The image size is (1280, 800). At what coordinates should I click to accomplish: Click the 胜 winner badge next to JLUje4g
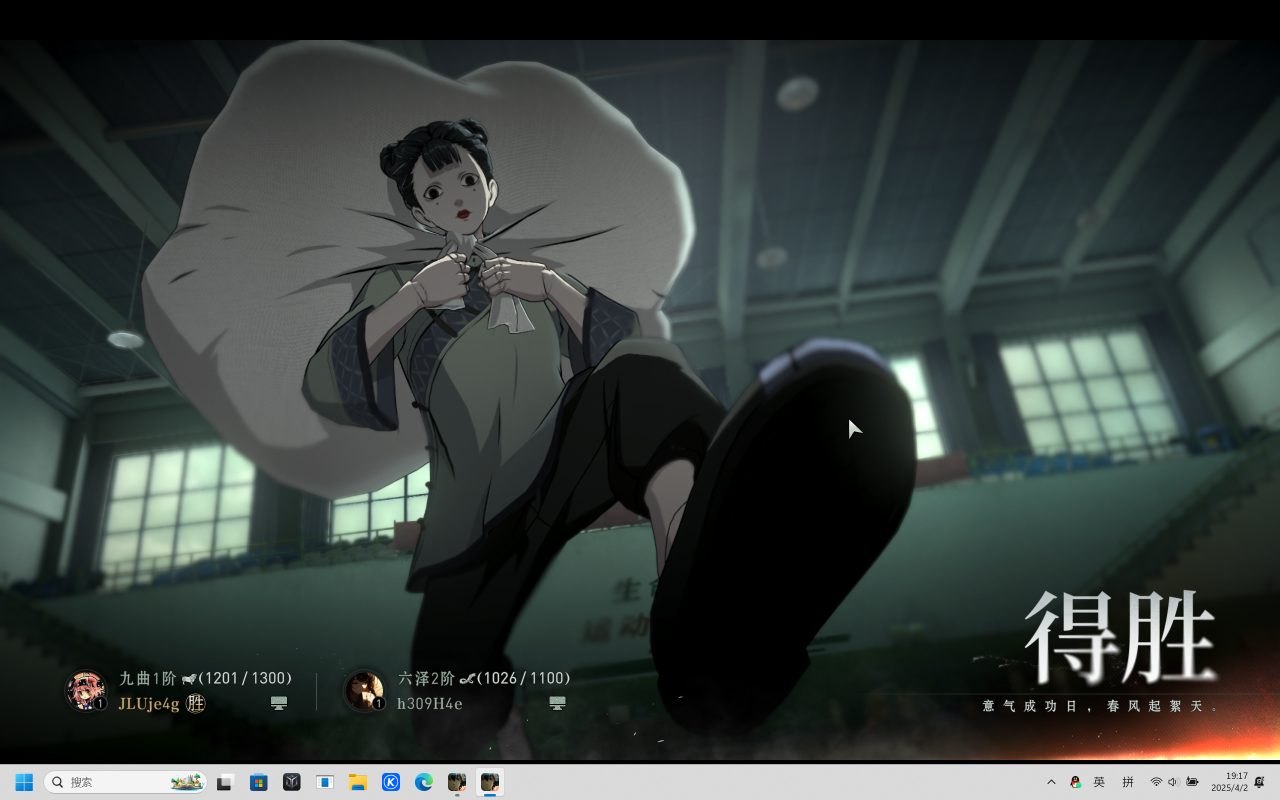point(196,704)
